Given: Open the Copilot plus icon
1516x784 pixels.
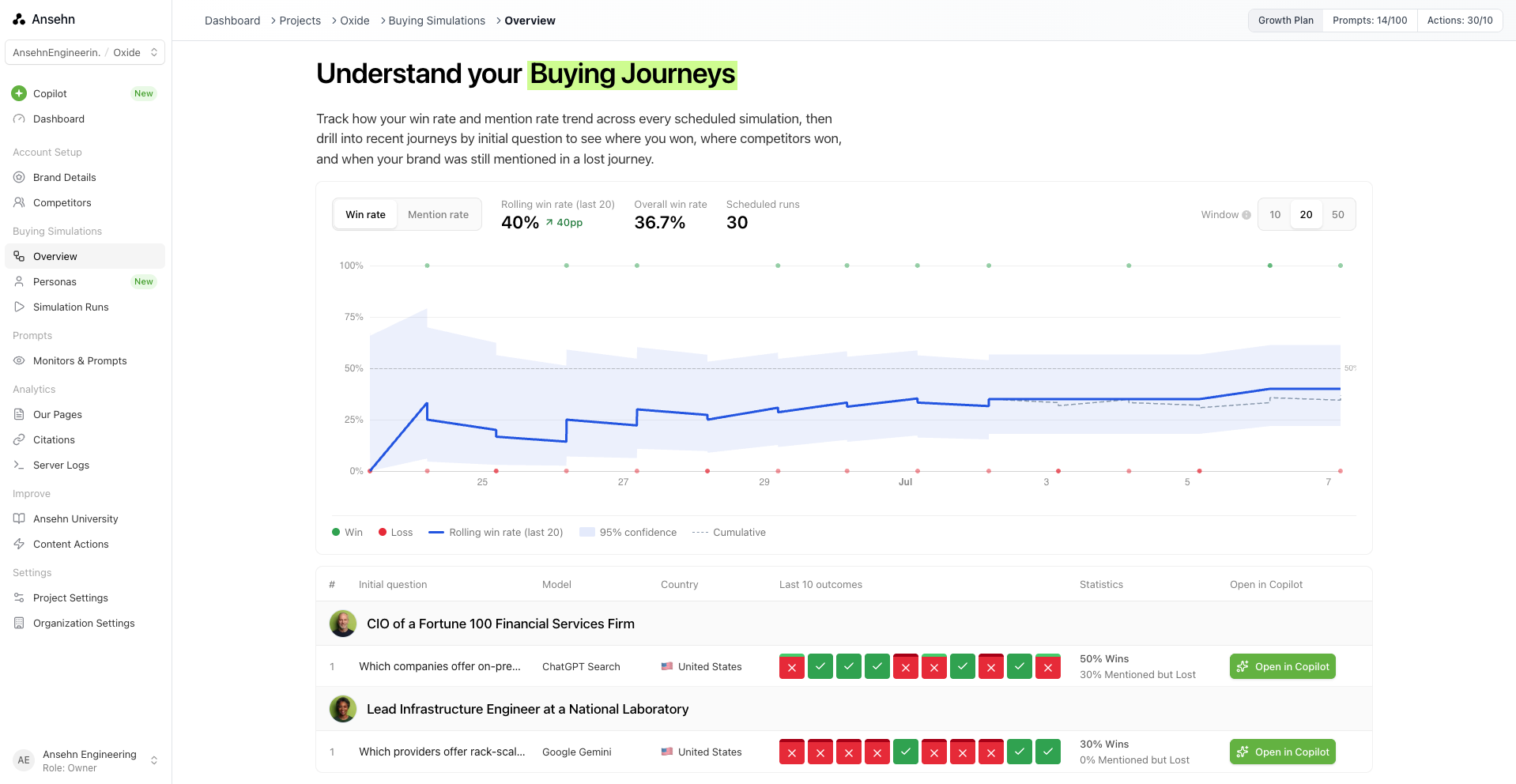Looking at the screenshot, I should pos(19,93).
